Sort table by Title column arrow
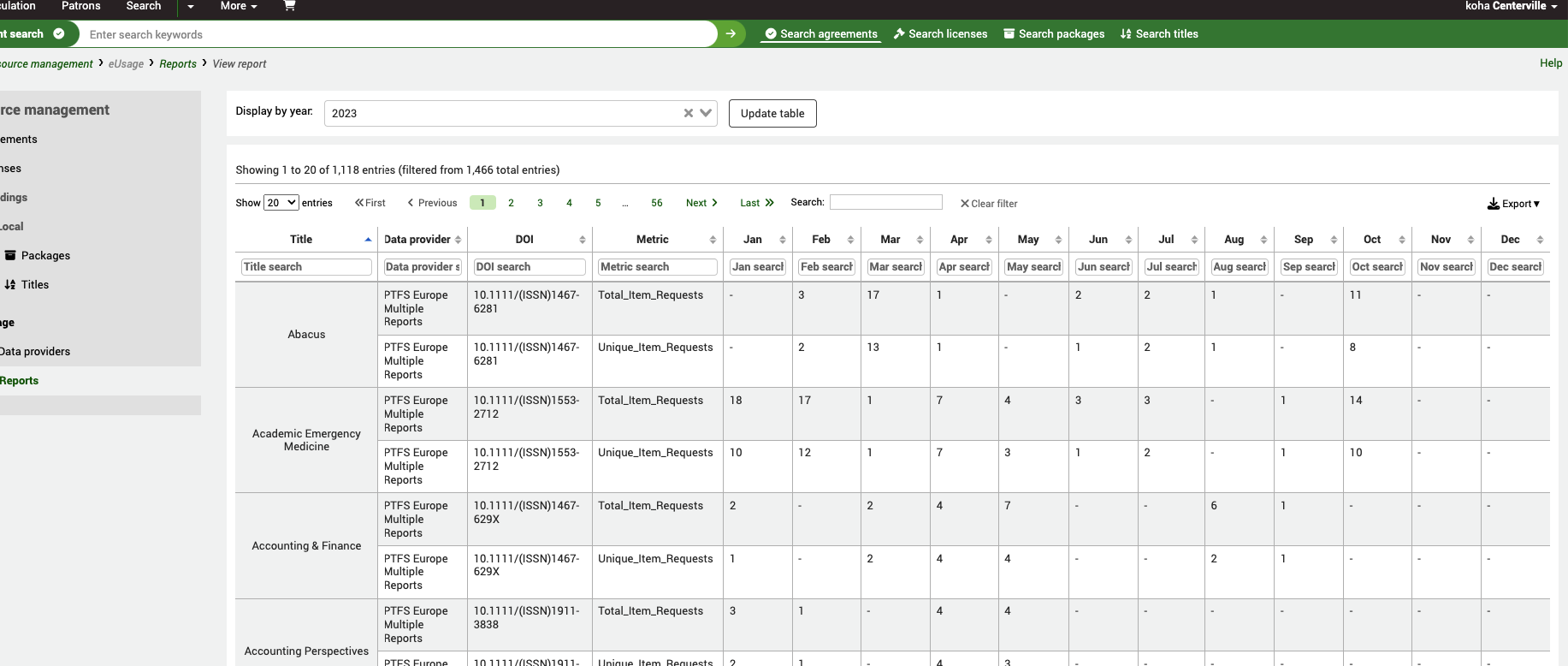The width and height of the screenshot is (1568, 666). pyautogui.click(x=368, y=240)
